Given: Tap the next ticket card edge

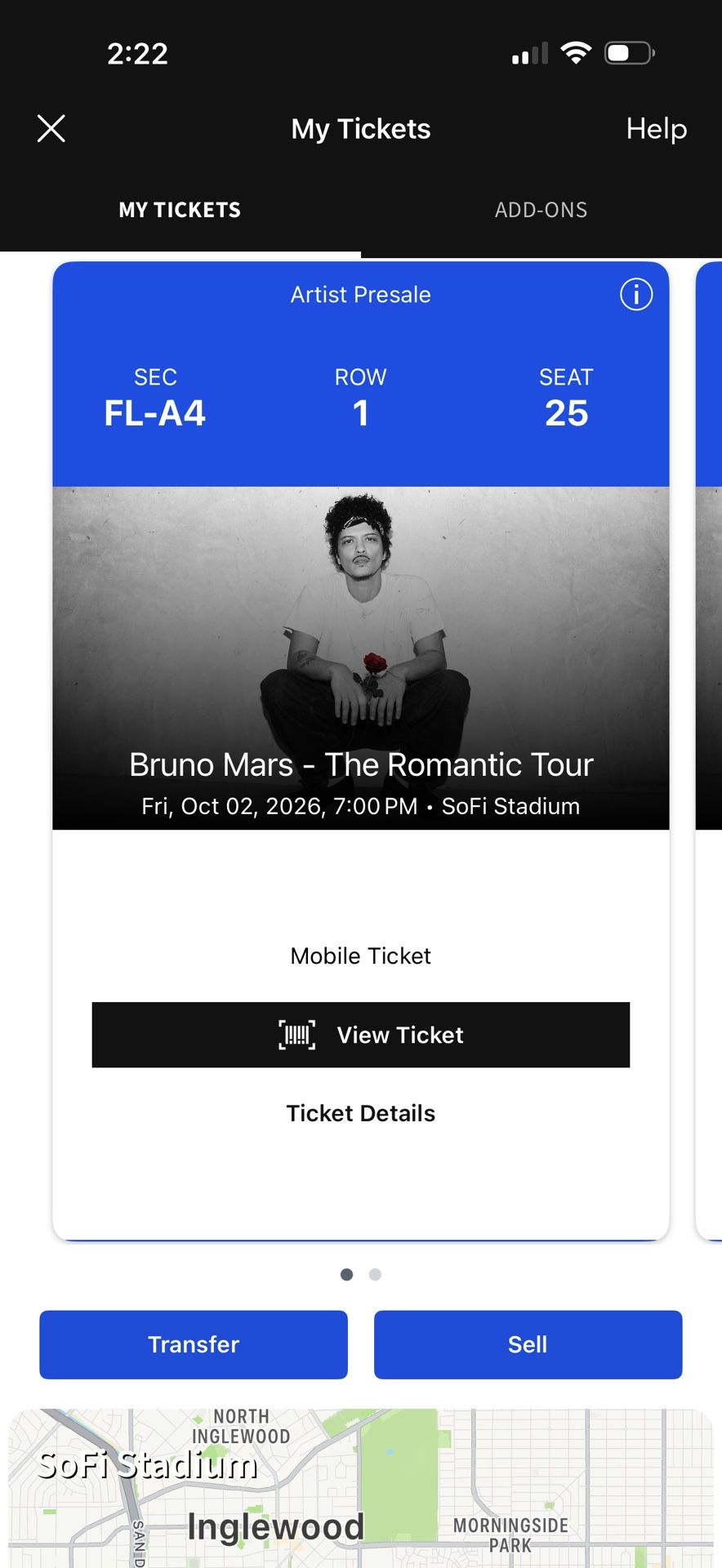Looking at the screenshot, I should pyautogui.click(x=709, y=735).
